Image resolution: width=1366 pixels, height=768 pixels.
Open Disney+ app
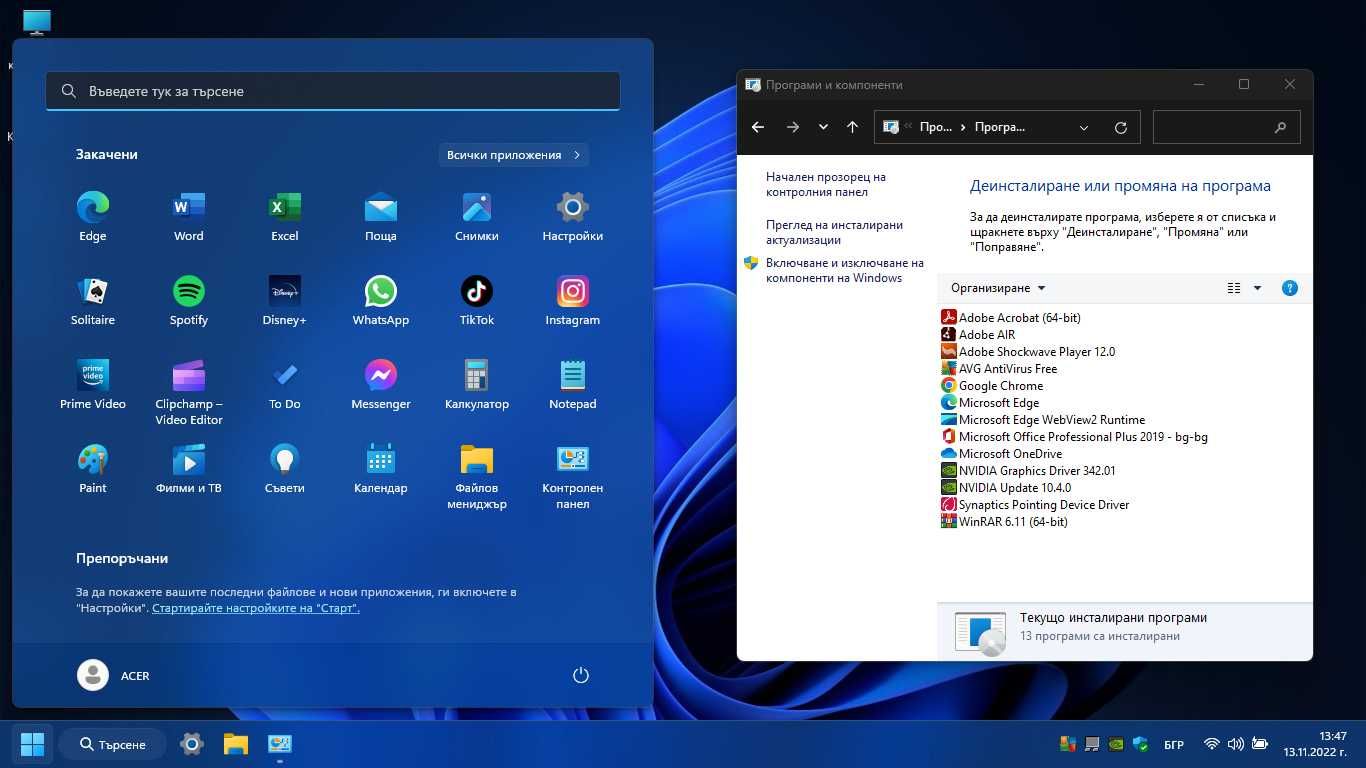[x=285, y=301]
